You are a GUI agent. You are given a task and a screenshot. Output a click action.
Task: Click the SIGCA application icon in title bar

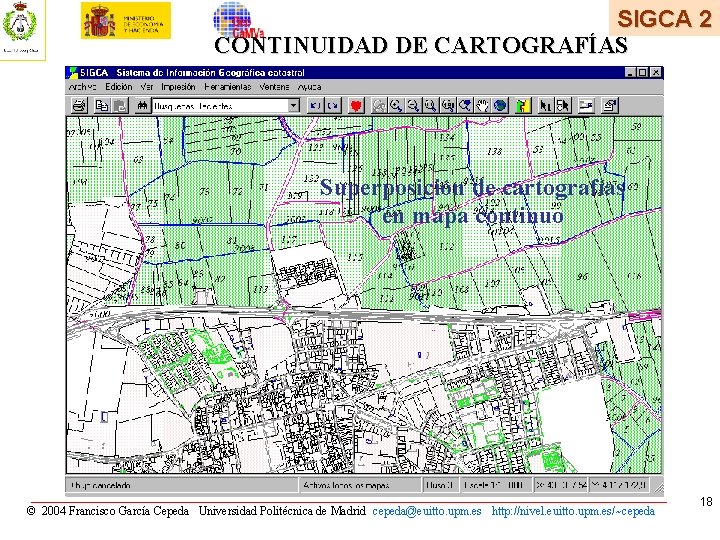point(73,73)
